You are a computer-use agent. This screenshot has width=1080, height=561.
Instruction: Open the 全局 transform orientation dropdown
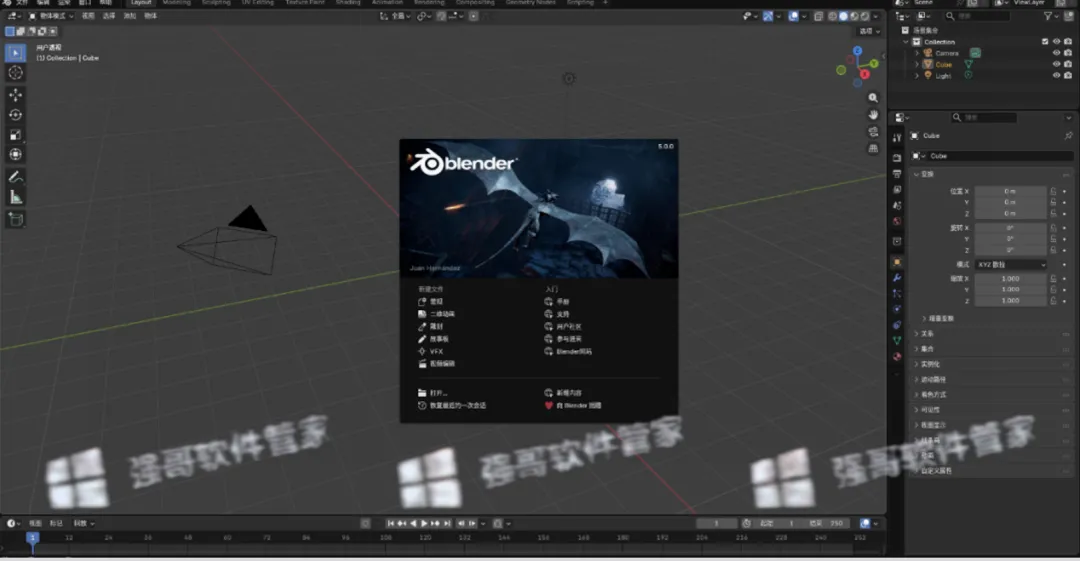[395, 16]
